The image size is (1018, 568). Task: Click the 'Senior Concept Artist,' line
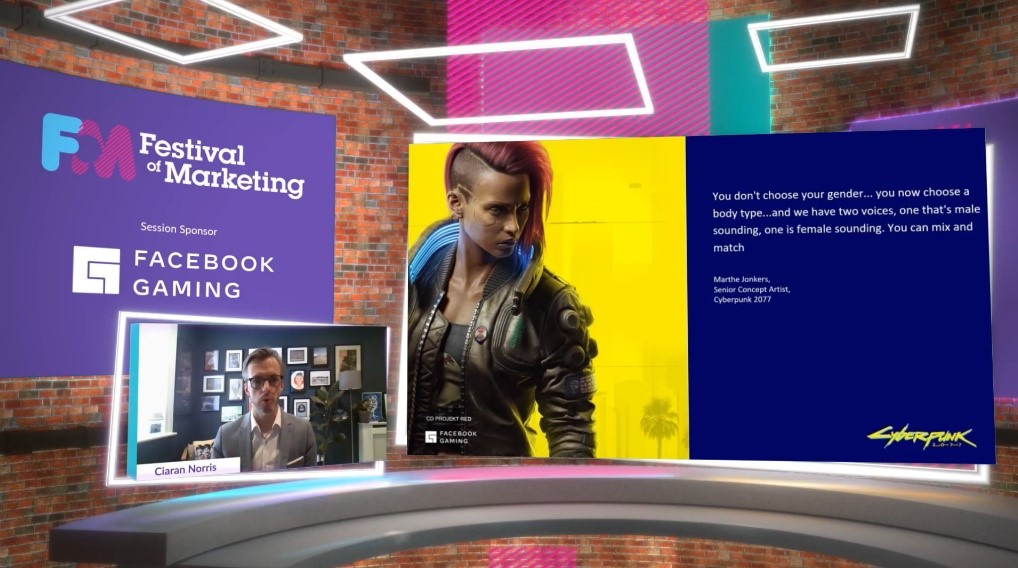pyautogui.click(x=752, y=290)
